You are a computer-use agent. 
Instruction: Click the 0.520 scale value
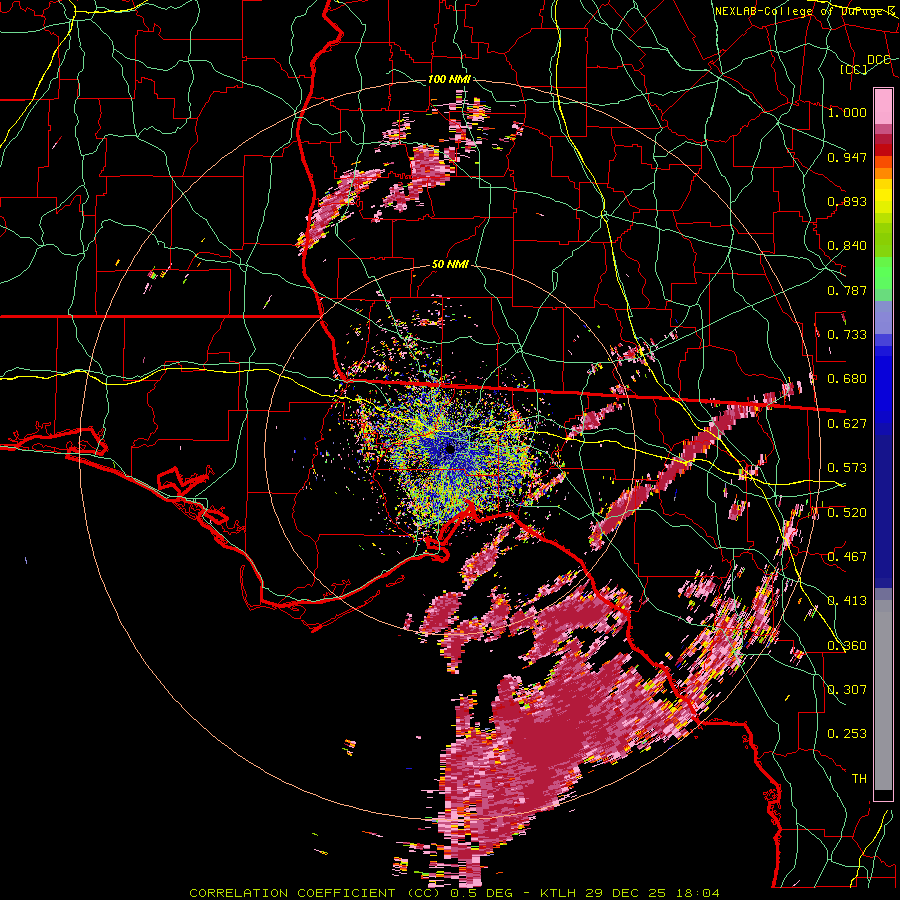pos(847,513)
